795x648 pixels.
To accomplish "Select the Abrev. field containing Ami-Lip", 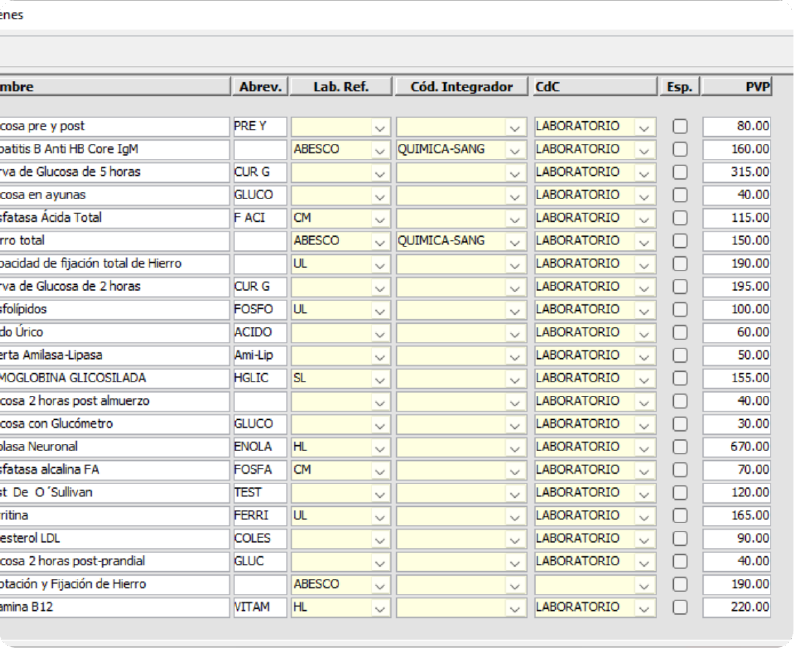I will [x=259, y=356].
